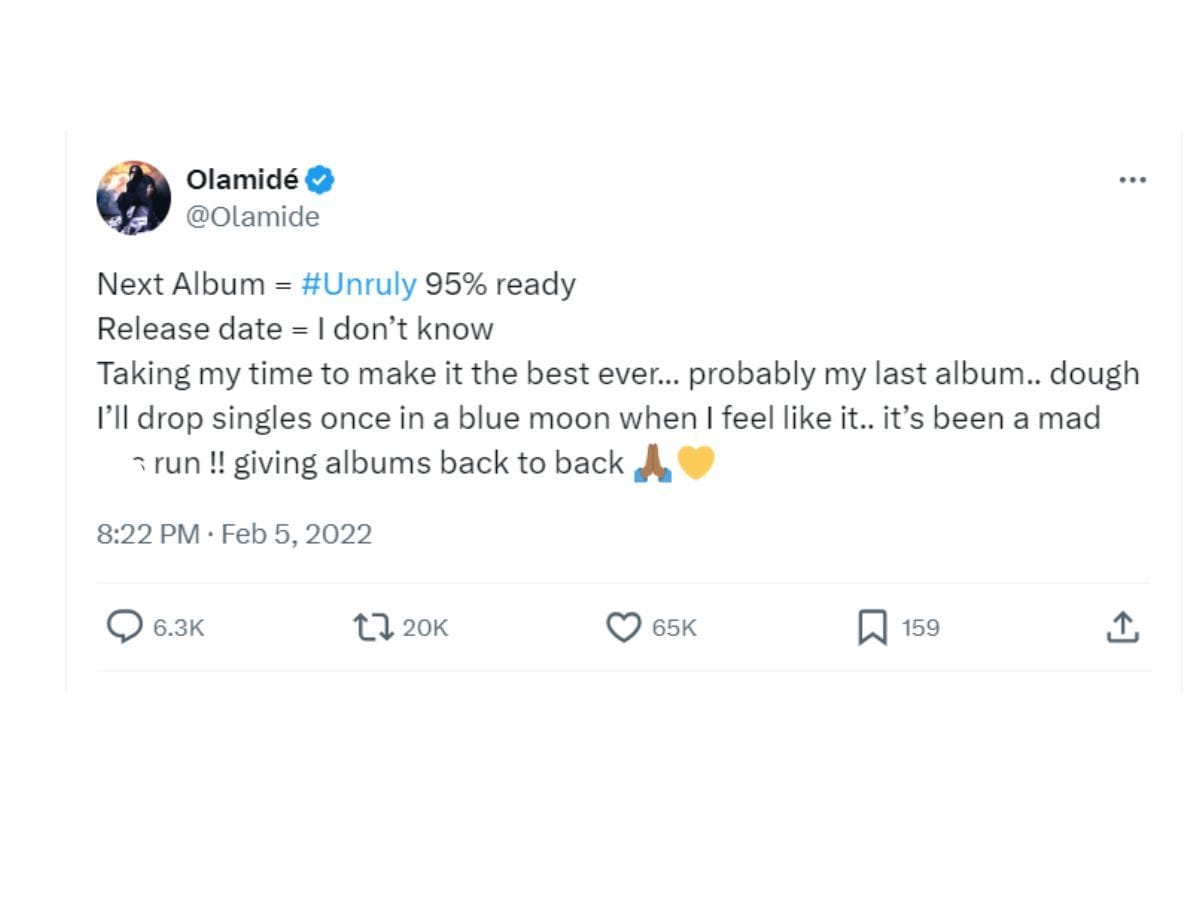1200x900 pixels.
Task: Open the #Unruly hashtag link
Action: click(x=359, y=284)
